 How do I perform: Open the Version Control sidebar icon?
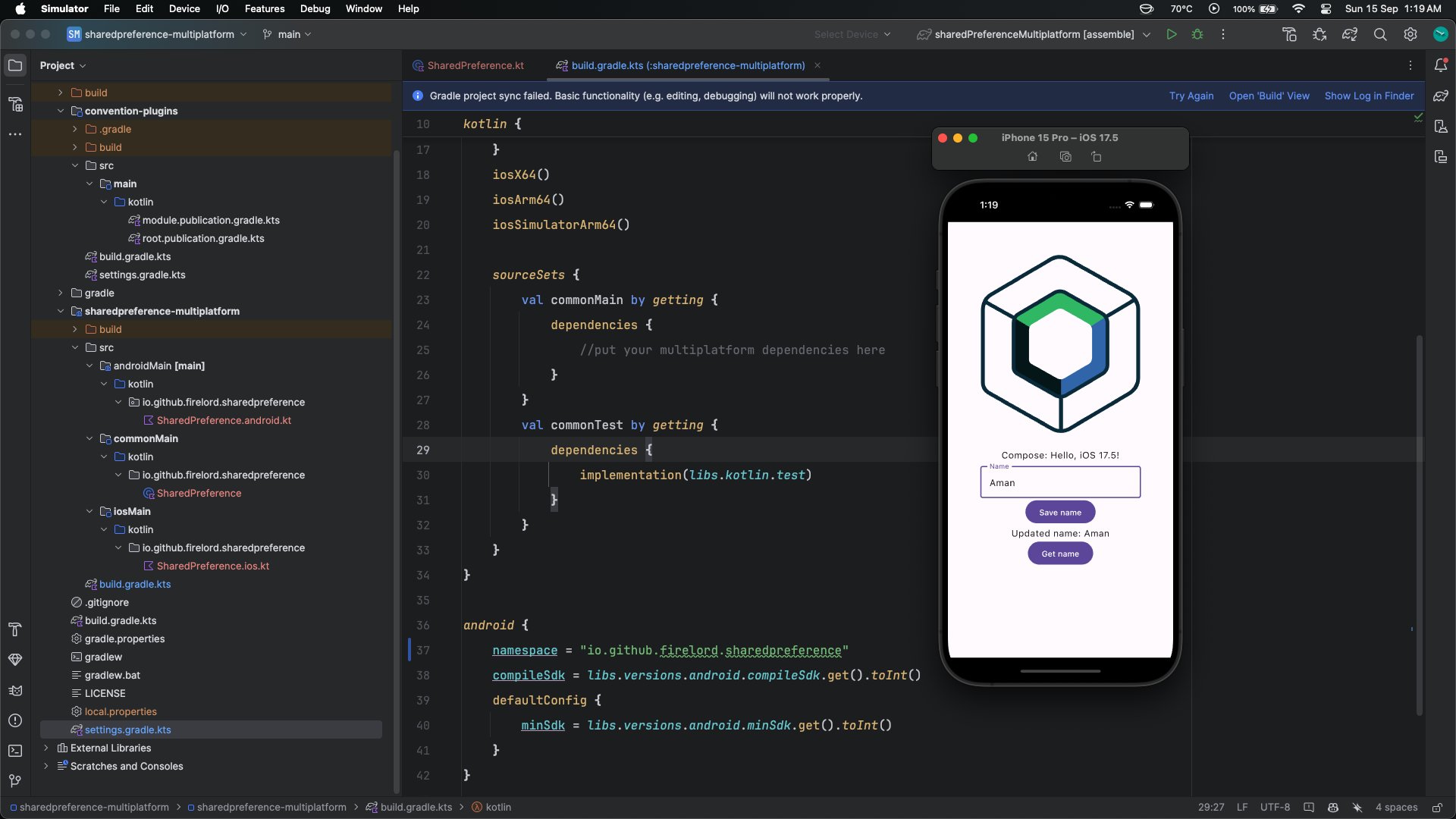15,781
